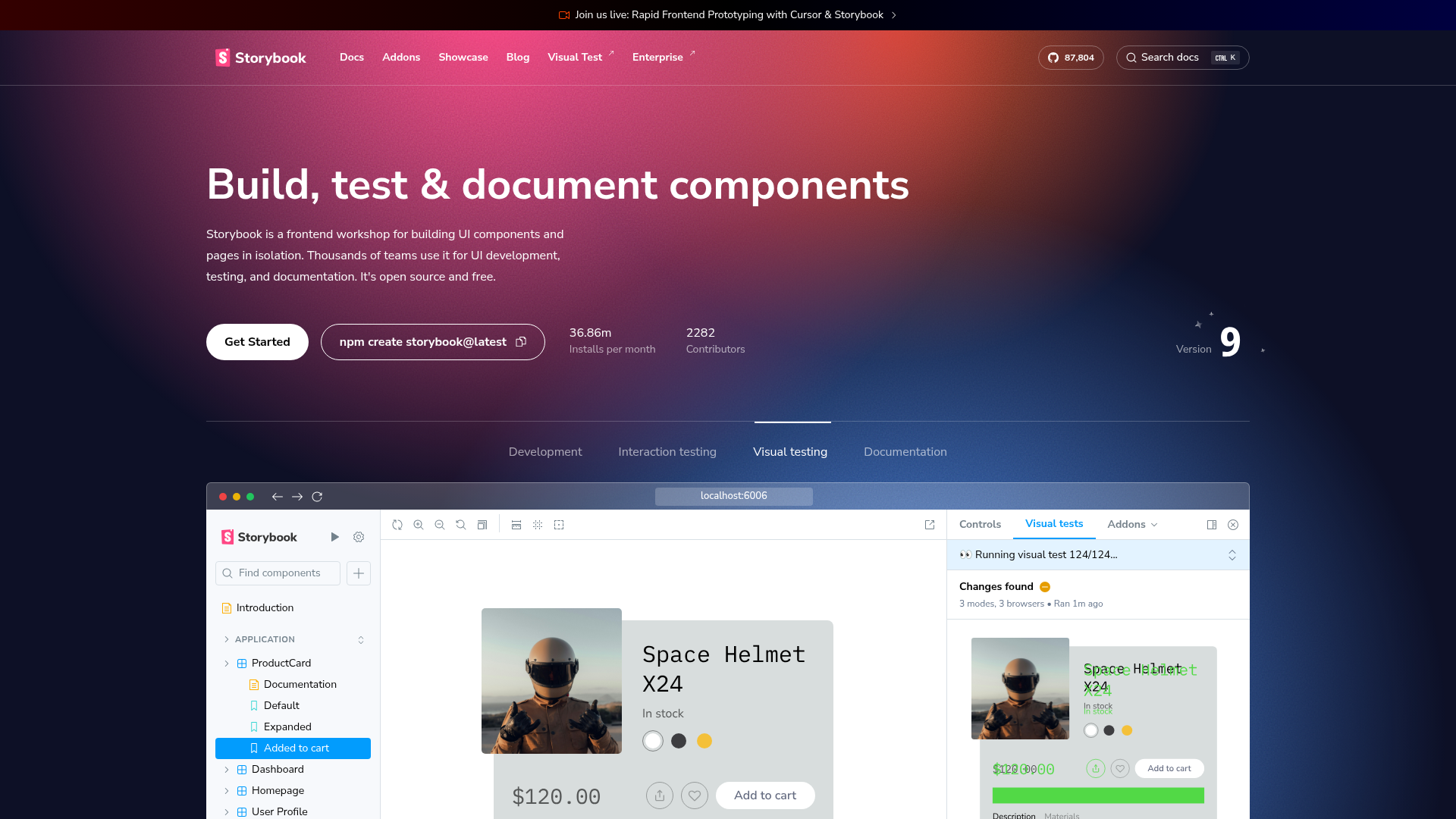Toggle the grid overlay icon

[x=538, y=525]
